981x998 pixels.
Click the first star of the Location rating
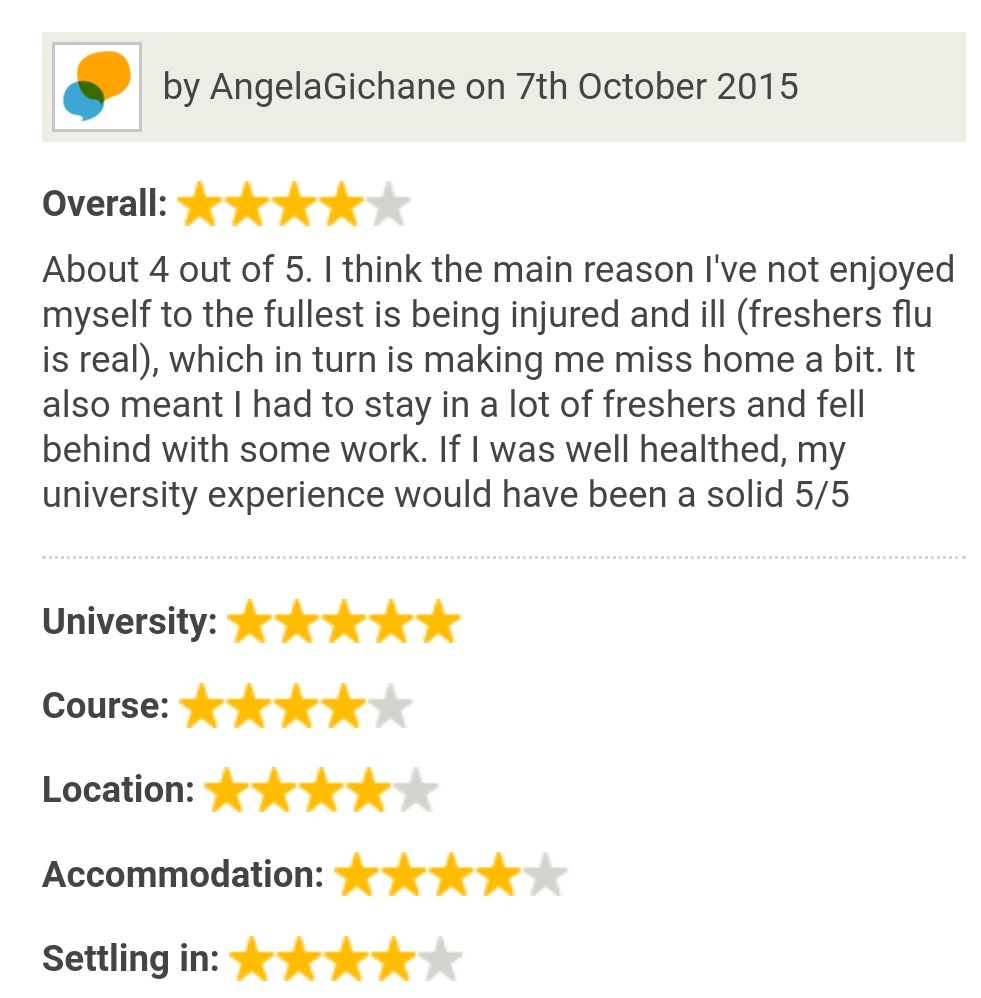228,790
